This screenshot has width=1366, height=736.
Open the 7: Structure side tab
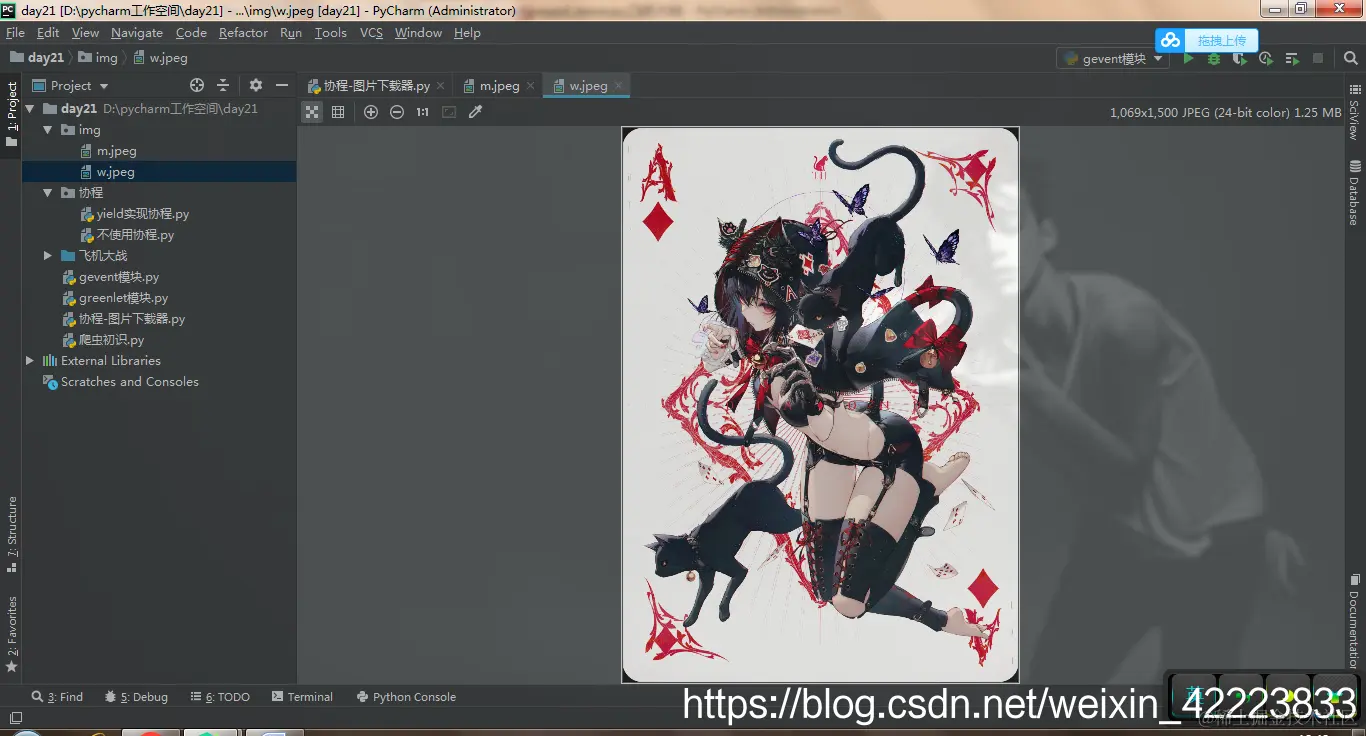[12, 534]
